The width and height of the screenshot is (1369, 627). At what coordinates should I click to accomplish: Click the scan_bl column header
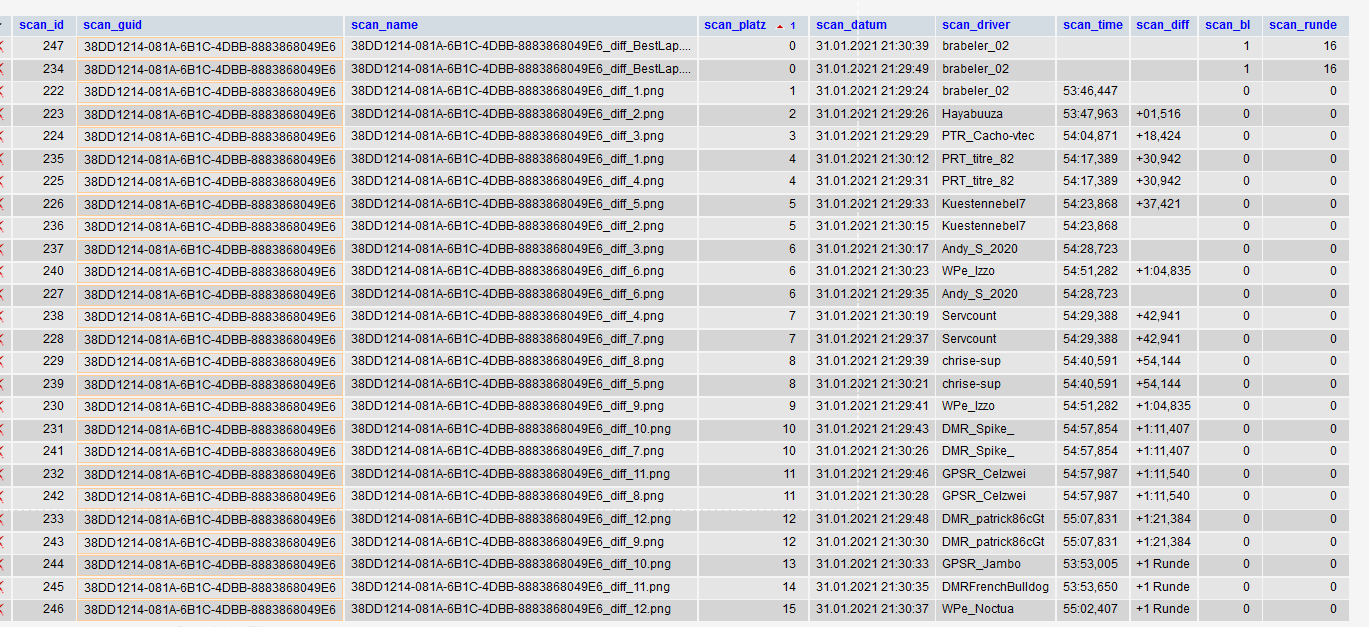click(x=1226, y=25)
